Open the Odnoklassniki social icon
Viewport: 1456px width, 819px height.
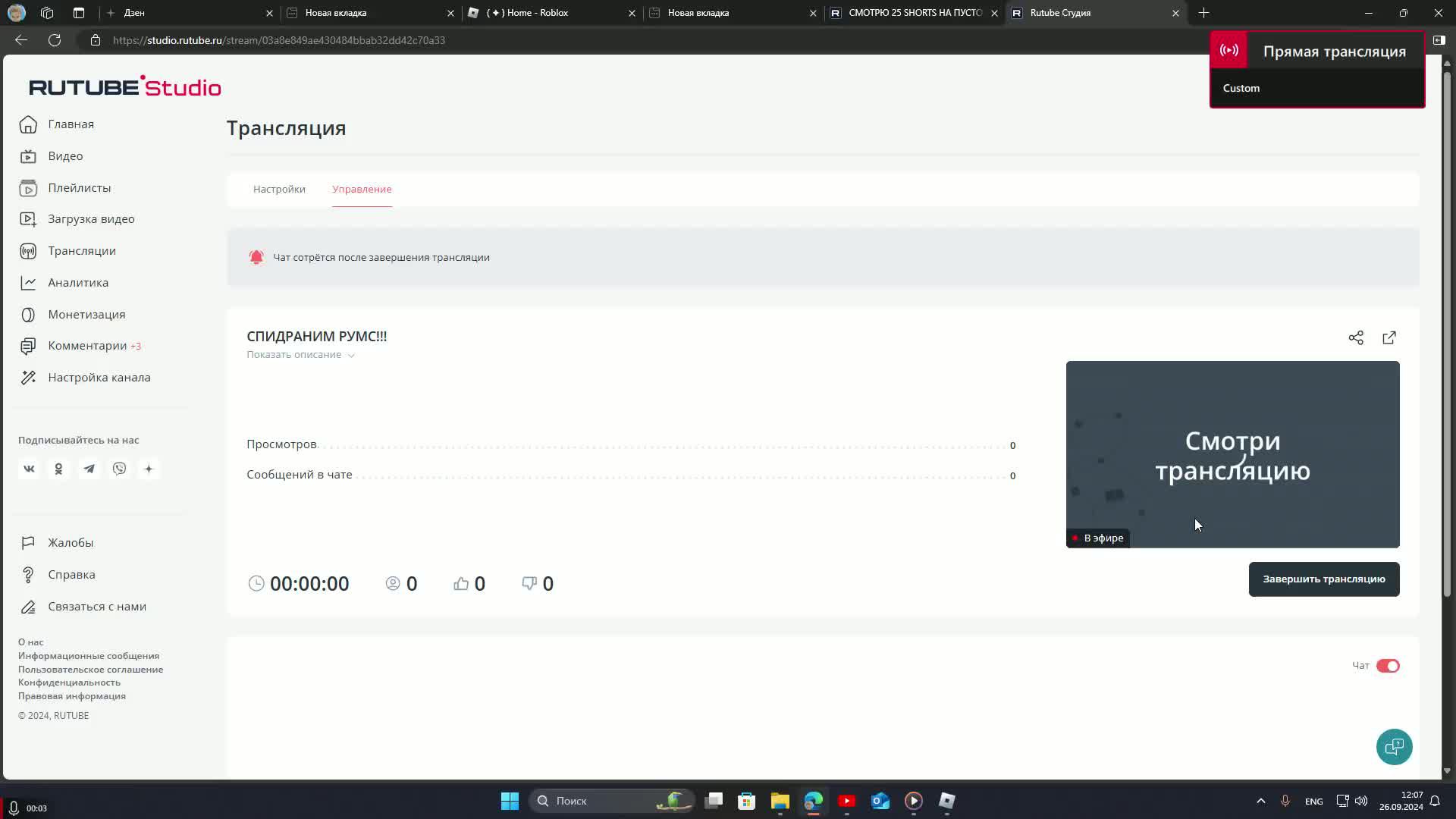click(58, 469)
